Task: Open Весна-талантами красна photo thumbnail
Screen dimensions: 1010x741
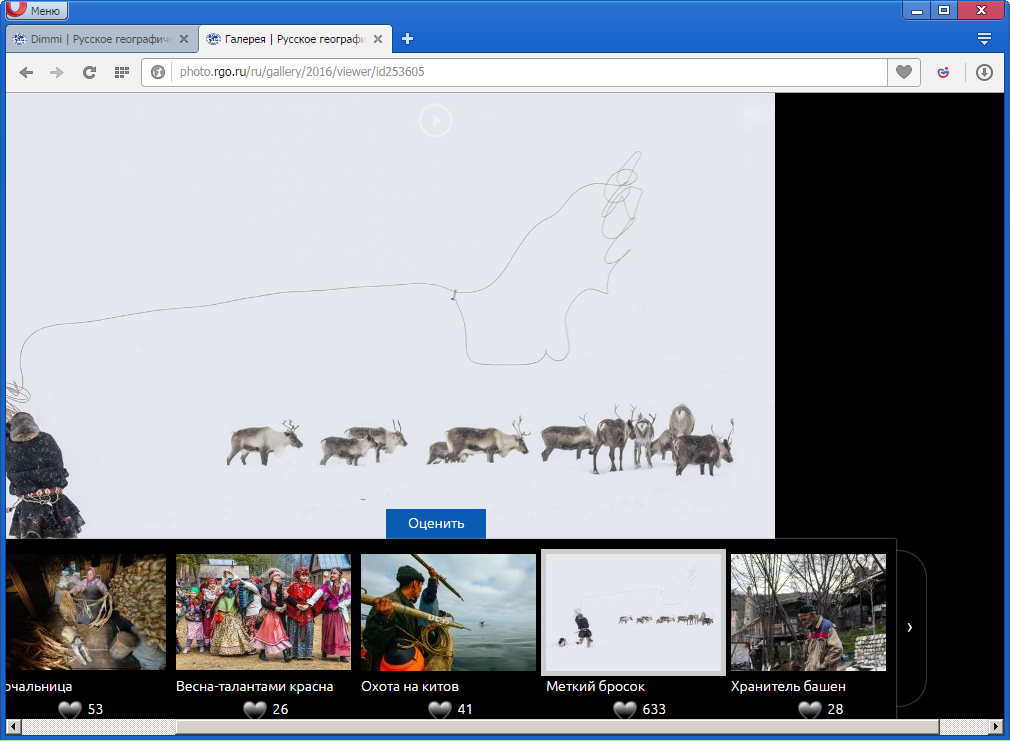Action: (x=263, y=612)
